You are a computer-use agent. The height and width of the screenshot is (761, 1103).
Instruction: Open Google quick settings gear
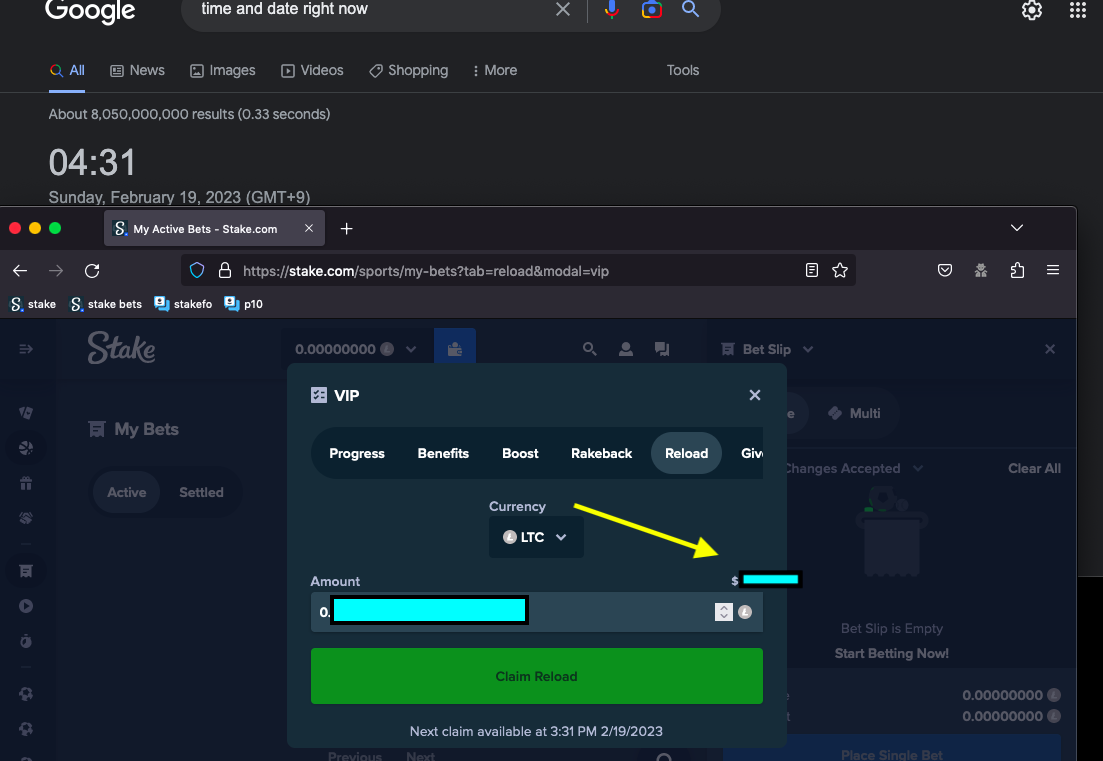1031,10
